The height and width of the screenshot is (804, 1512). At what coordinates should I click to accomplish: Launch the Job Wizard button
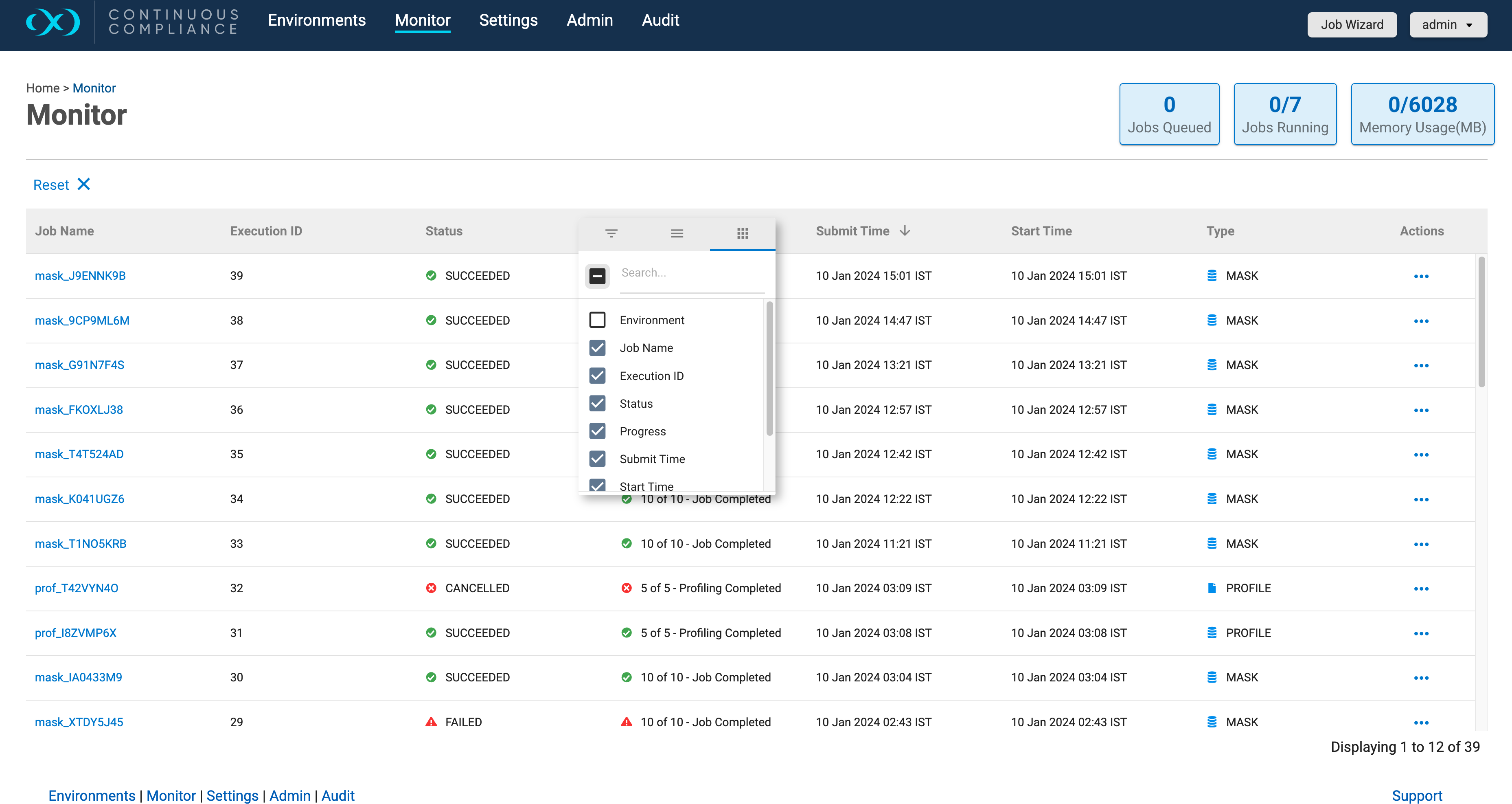tap(1352, 25)
